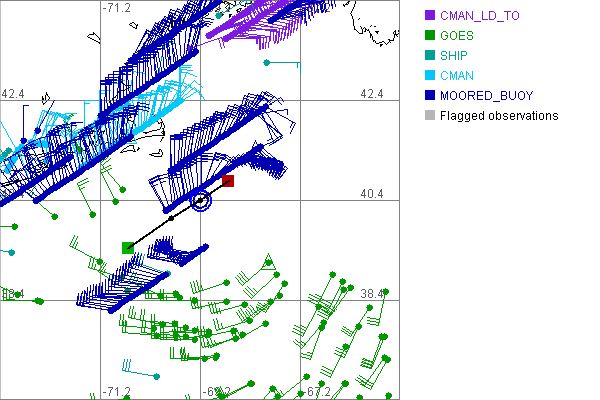This screenshot has height=400, width=600.
Task: Click the CMAN_LD_TO legend label
Action: (x=479, y=16)
